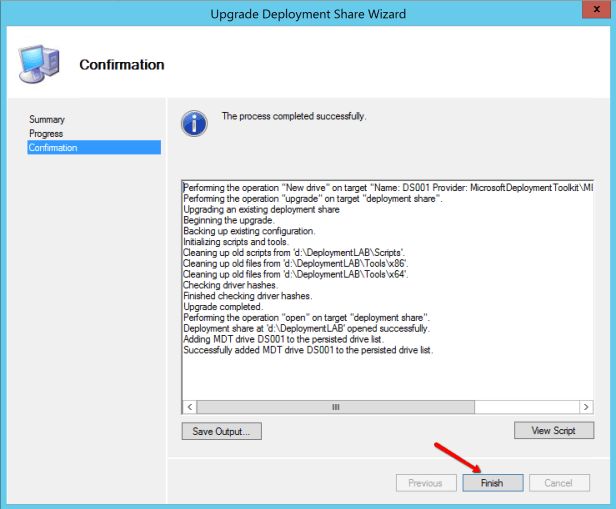Click the output log's left scroll arrow
The width and height of the screenshot is (616, 509).
[189, 408]
